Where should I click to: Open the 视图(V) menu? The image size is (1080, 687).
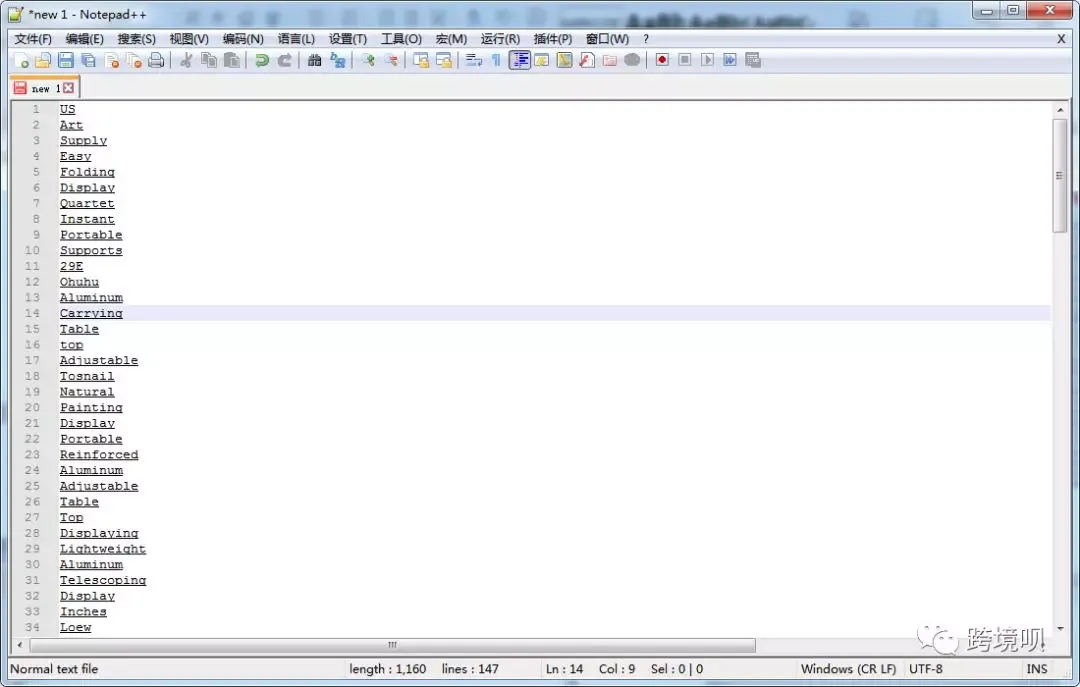click(189, 39)
